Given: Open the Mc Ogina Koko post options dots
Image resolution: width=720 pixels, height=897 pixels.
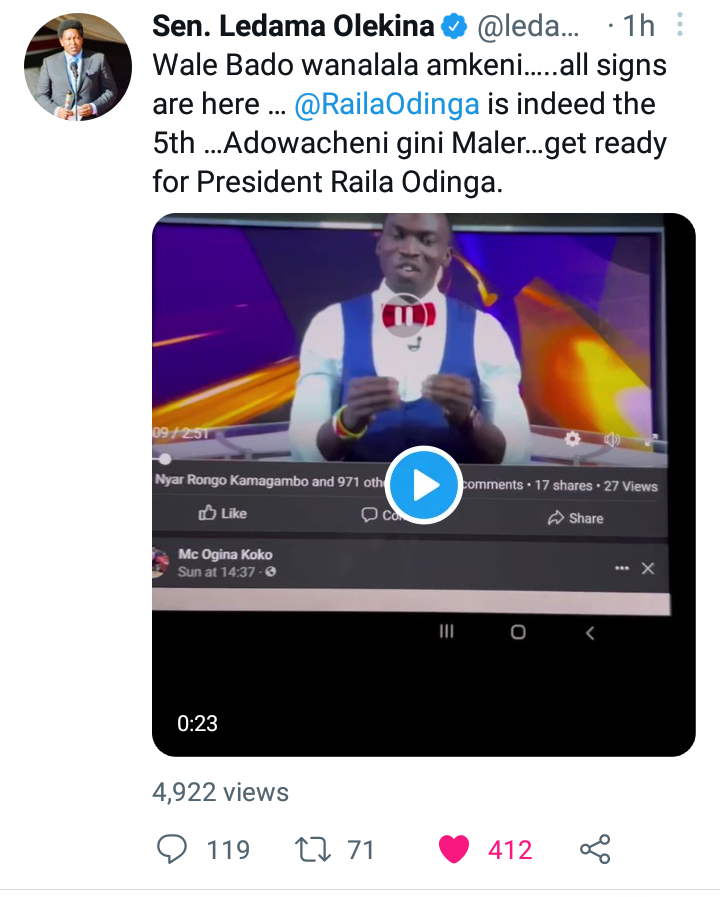Looking at the screenshot, I should [x=622, y=568].
